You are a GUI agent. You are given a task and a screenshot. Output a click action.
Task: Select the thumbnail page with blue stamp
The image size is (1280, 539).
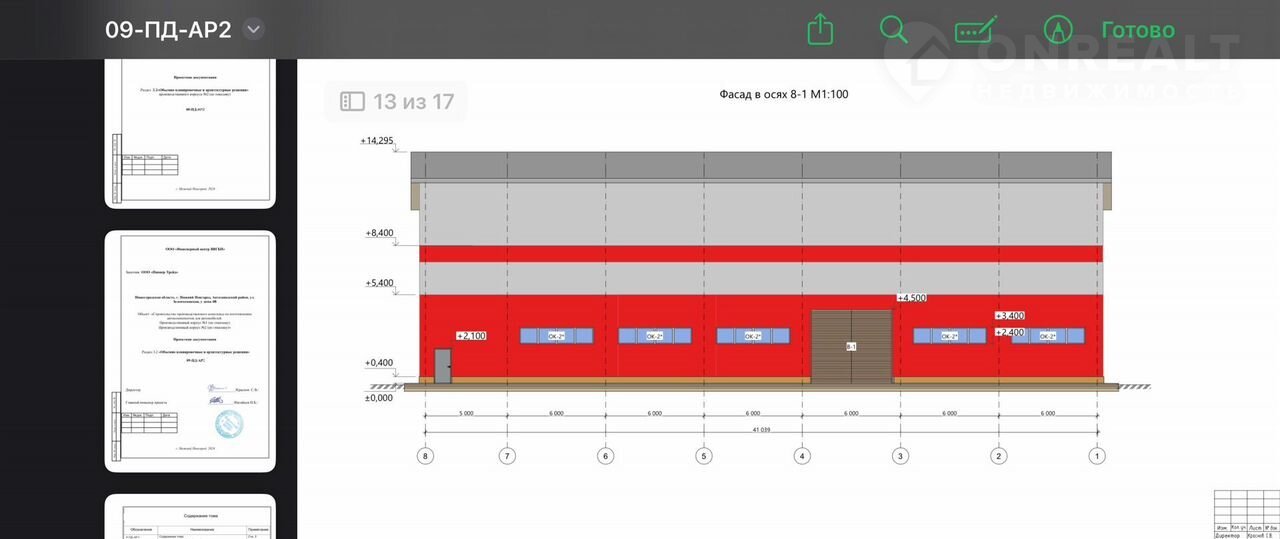(190, 350)
